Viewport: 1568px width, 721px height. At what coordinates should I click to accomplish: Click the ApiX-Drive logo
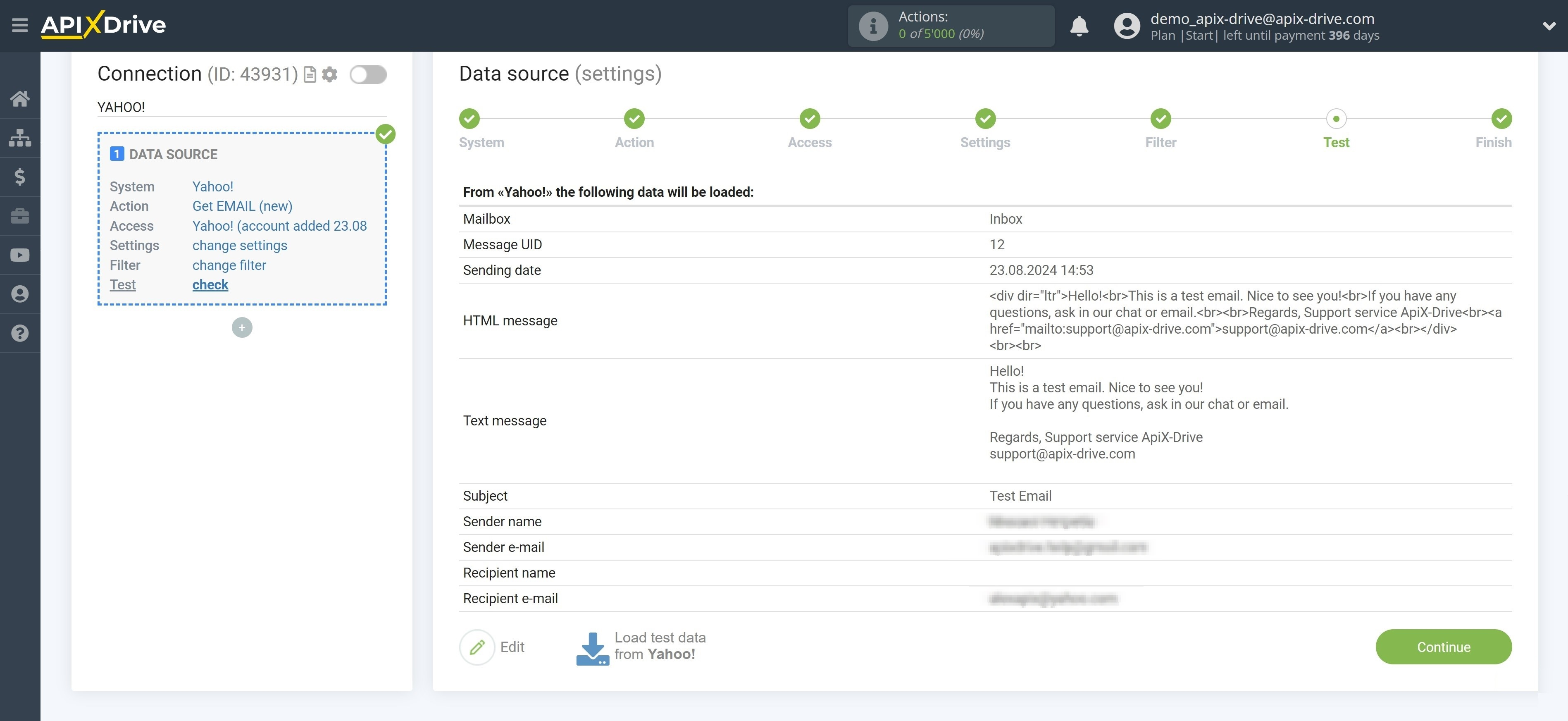coord(103,25)
